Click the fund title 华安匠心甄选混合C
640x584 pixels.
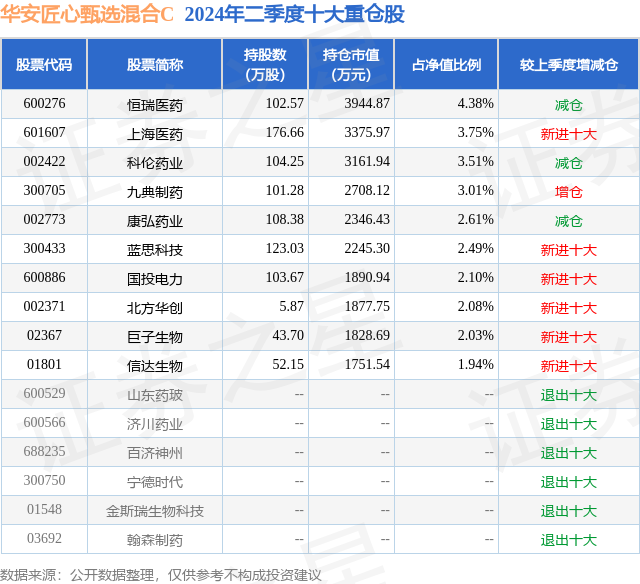point(87,14)
